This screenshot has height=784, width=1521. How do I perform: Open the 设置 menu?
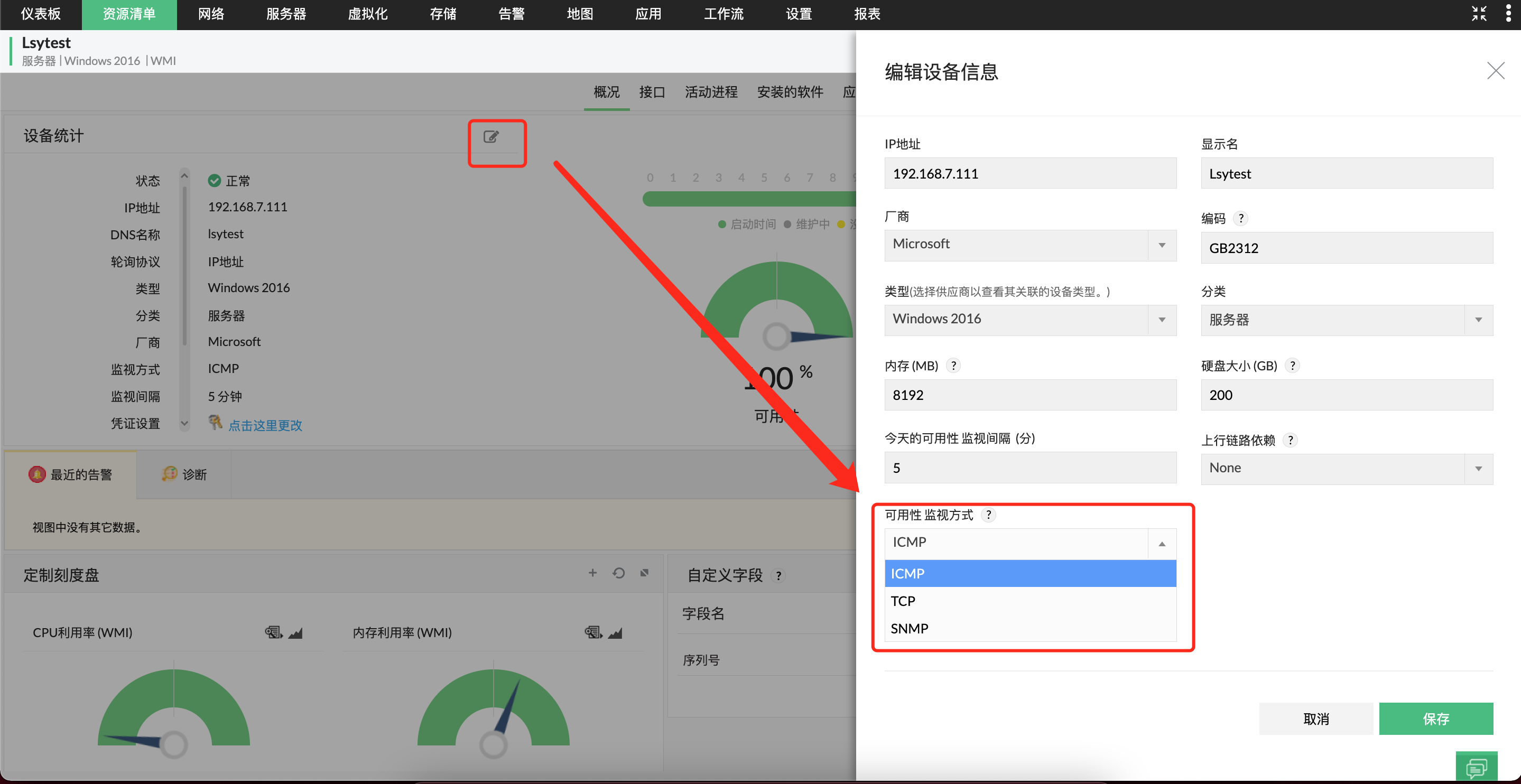pos(799,14)
